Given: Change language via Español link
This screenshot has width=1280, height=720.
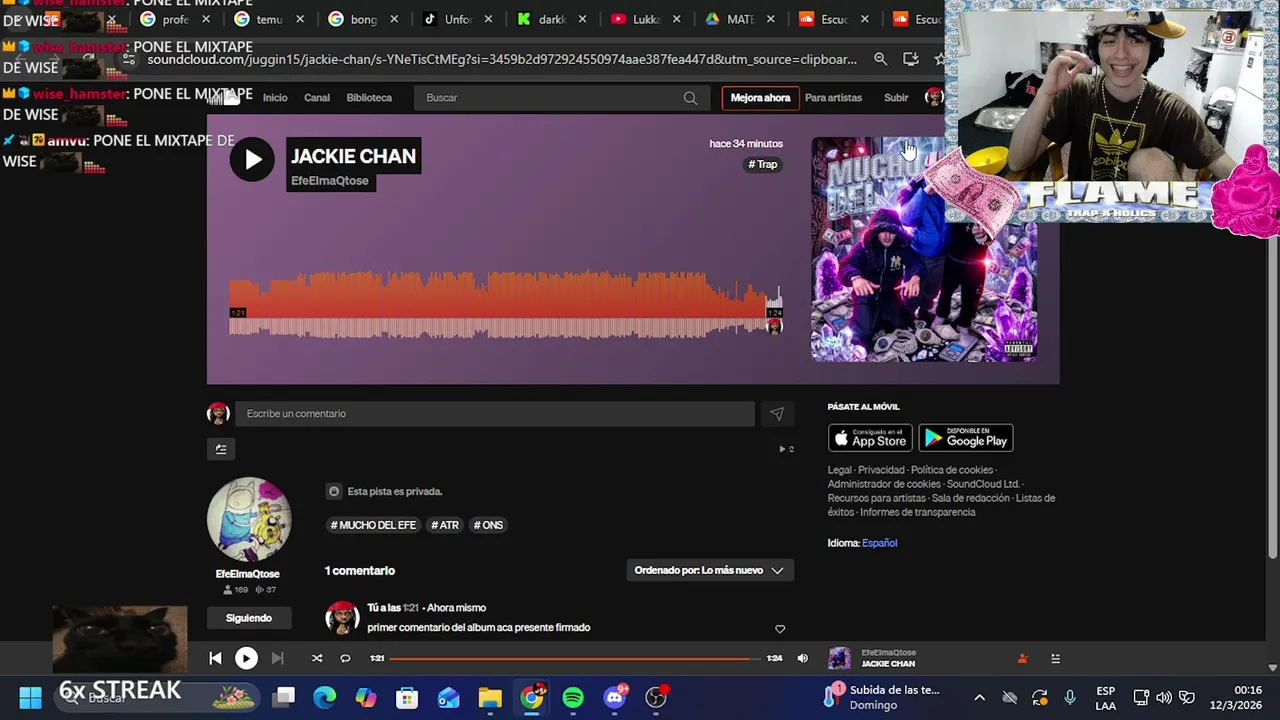Looking at the screenshot, I should click(880, 543).
